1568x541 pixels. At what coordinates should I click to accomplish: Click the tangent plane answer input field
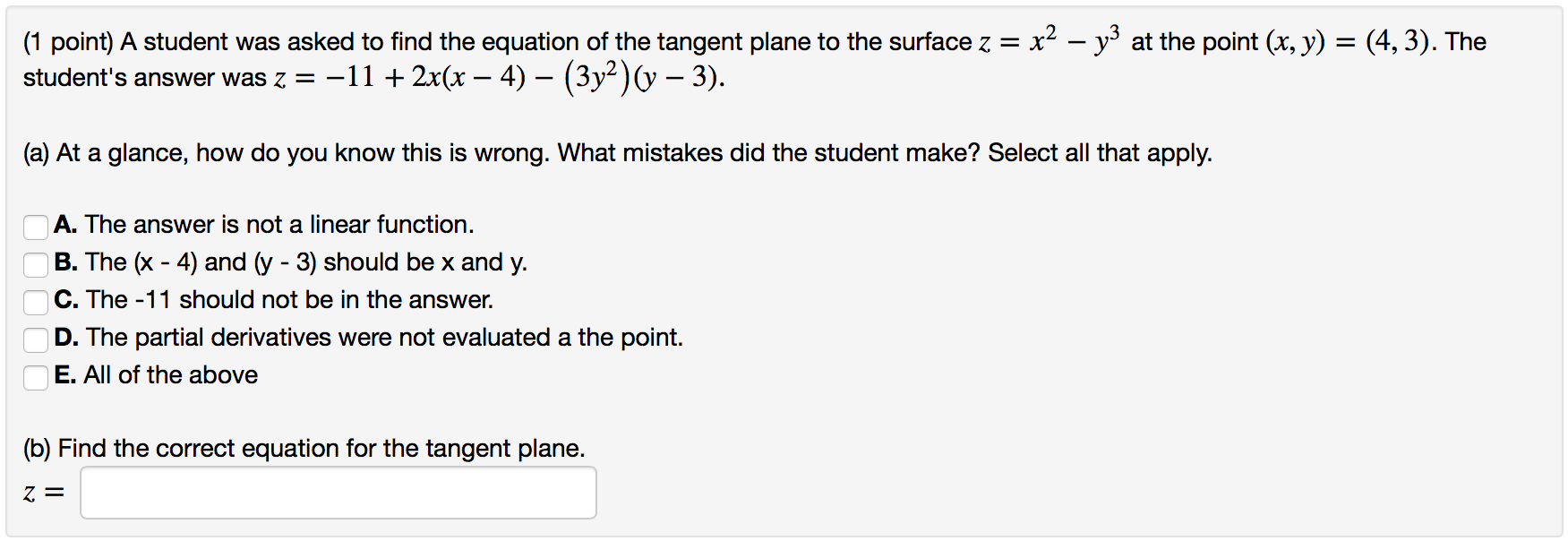tap(338, 493)
